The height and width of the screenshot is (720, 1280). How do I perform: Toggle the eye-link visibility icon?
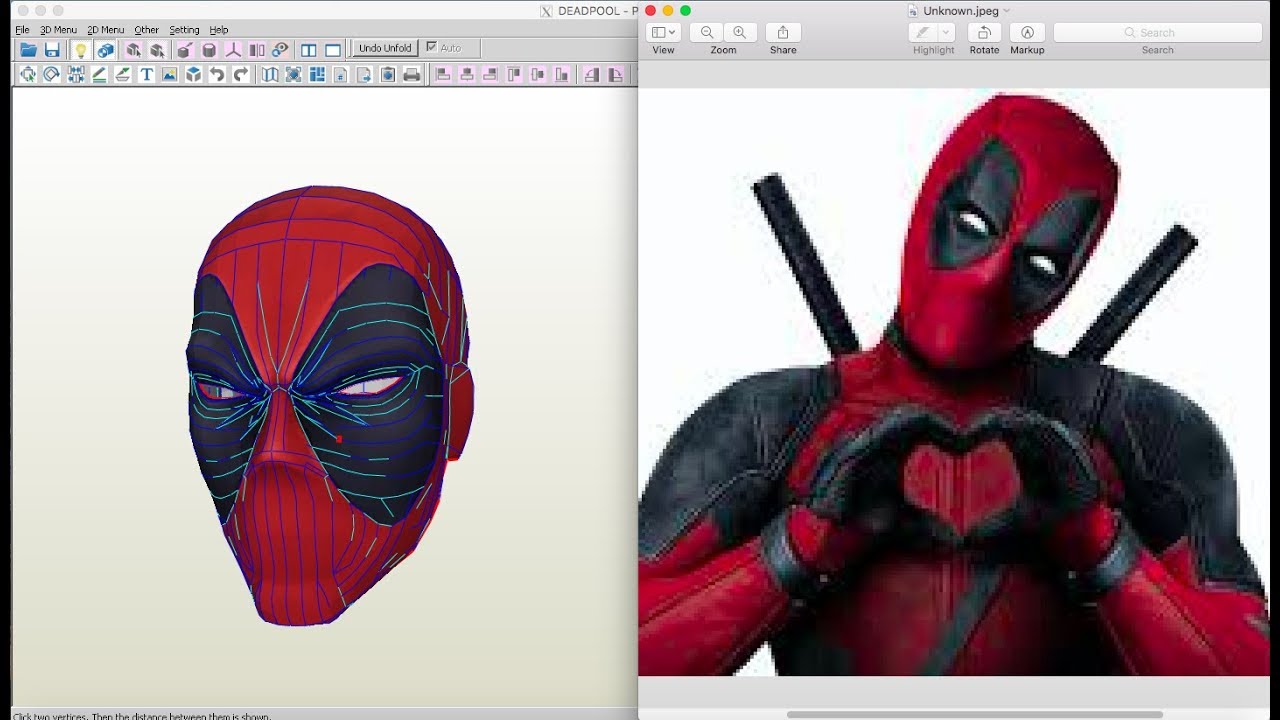click(281, 50)
